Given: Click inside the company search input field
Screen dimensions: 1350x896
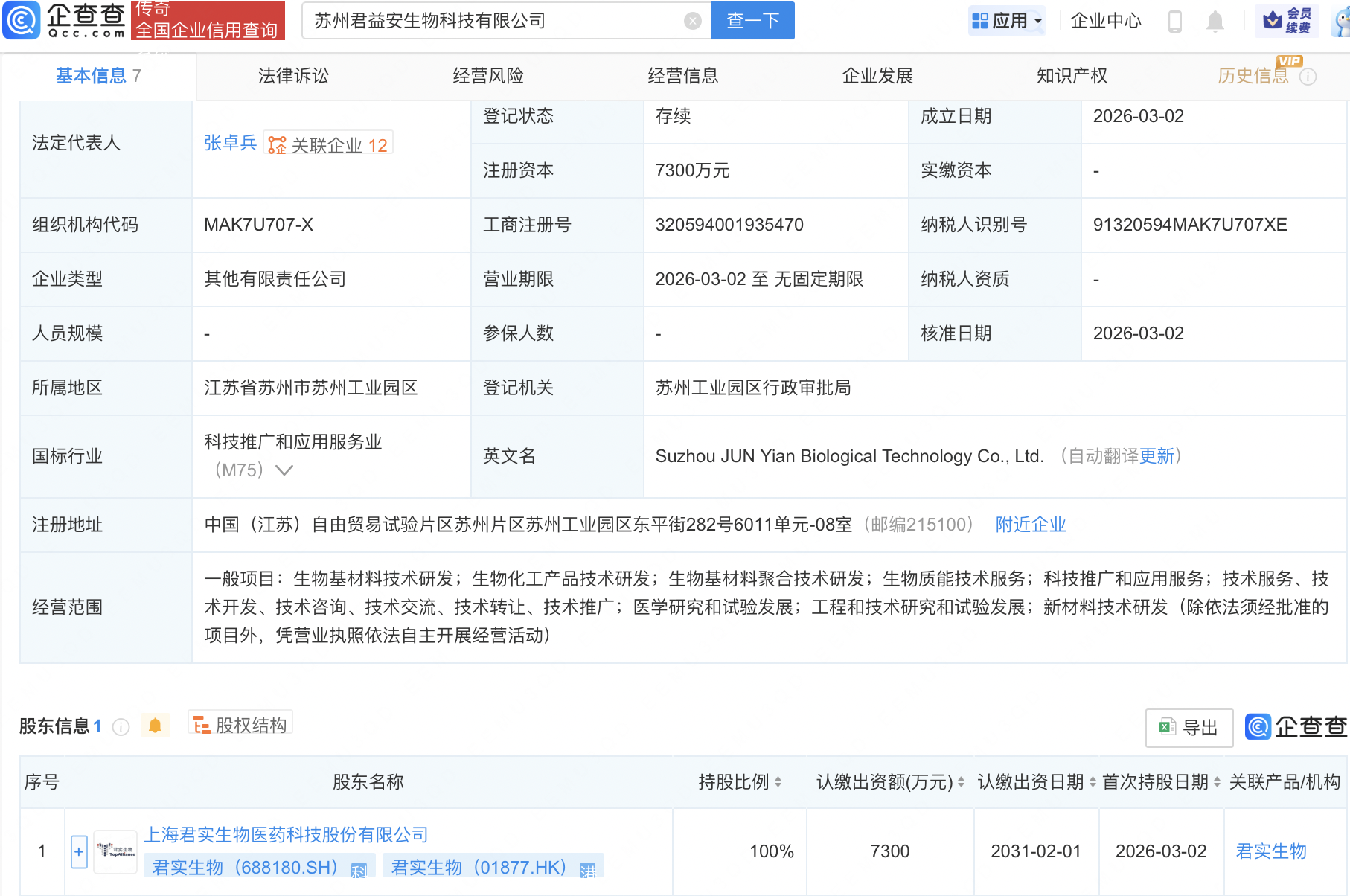Looking at the screenshot, I should (x=484, y=21).
